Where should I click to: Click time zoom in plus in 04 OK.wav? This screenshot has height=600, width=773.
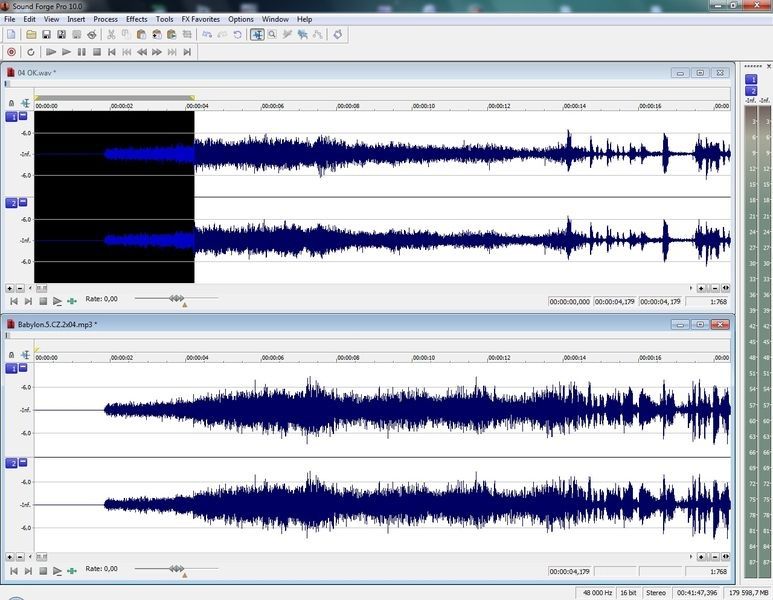coord(701,288)
